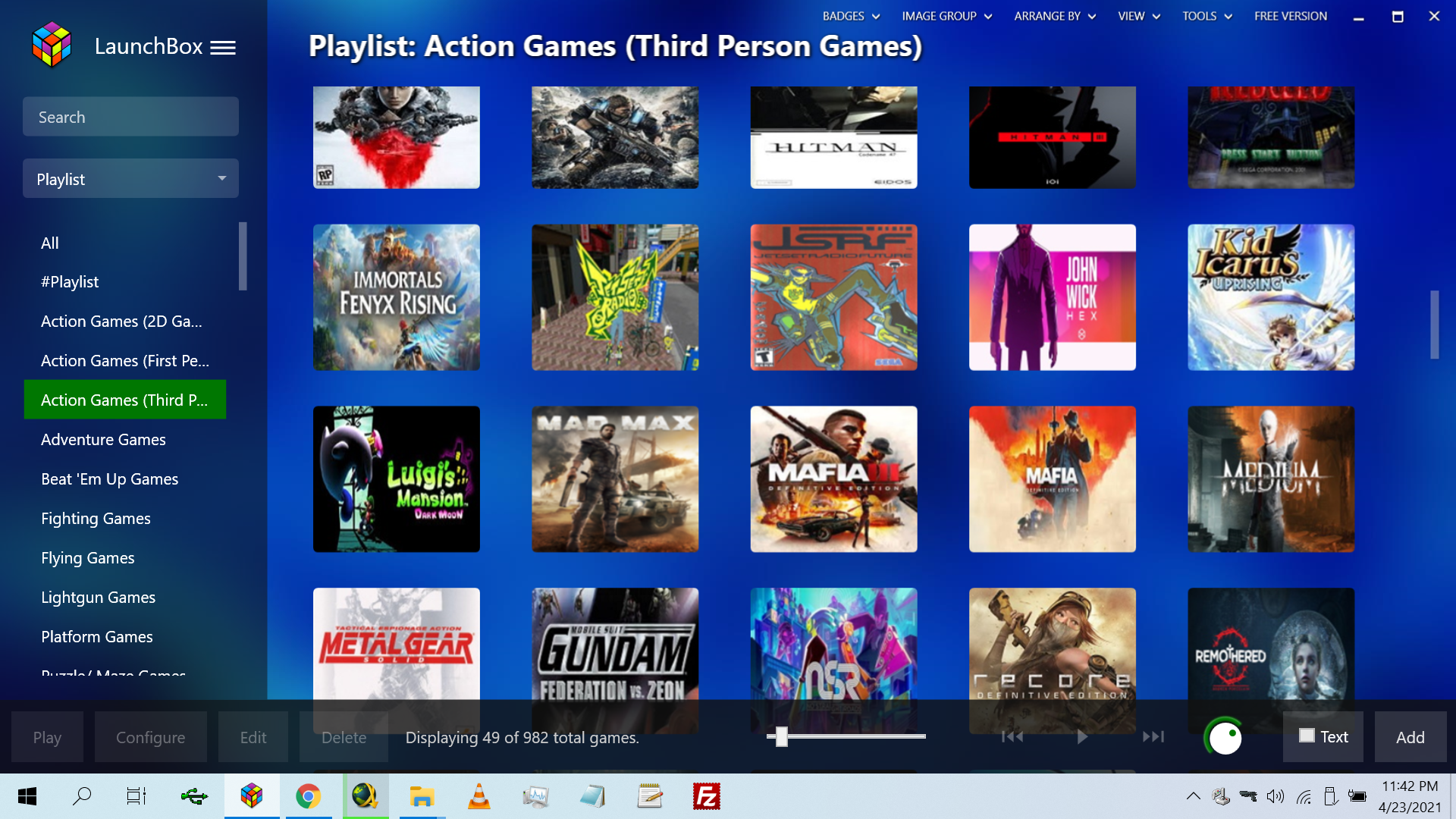Select the #Playlist entry
Viewport: 1456px width, 819px height.
pos(125,281)
